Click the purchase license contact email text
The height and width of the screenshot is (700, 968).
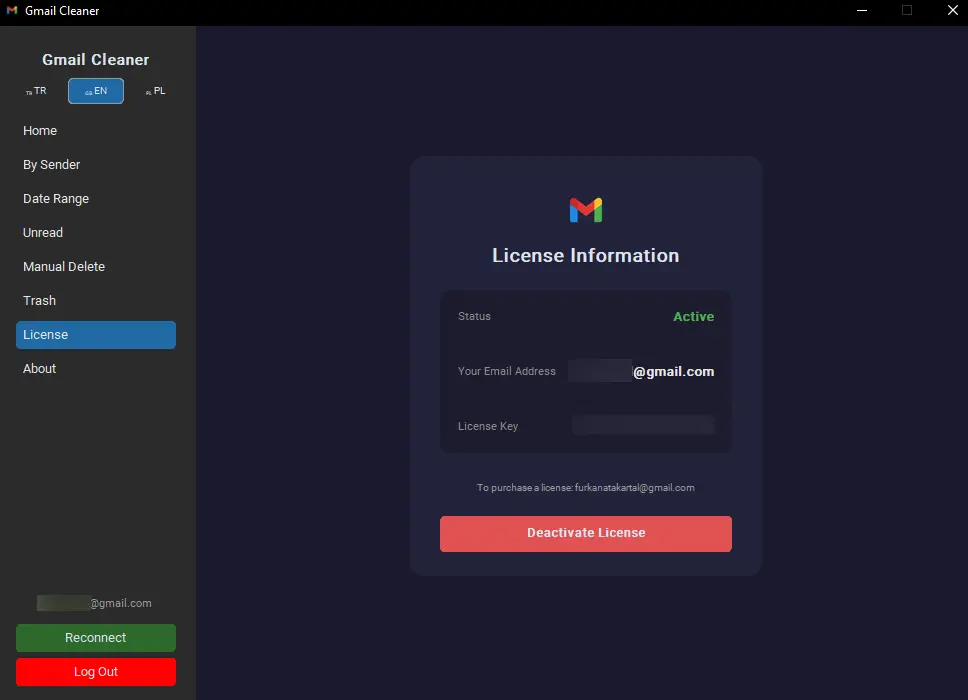coord(635,488)
